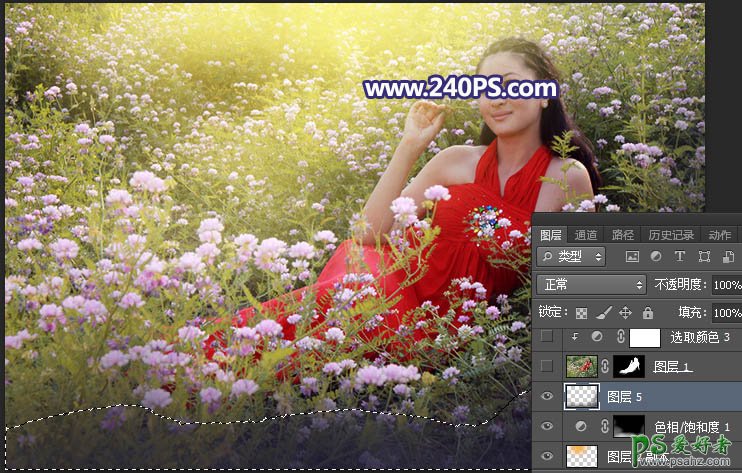Click the lock position move icon

pyautogui.click(x=626, y=313)
